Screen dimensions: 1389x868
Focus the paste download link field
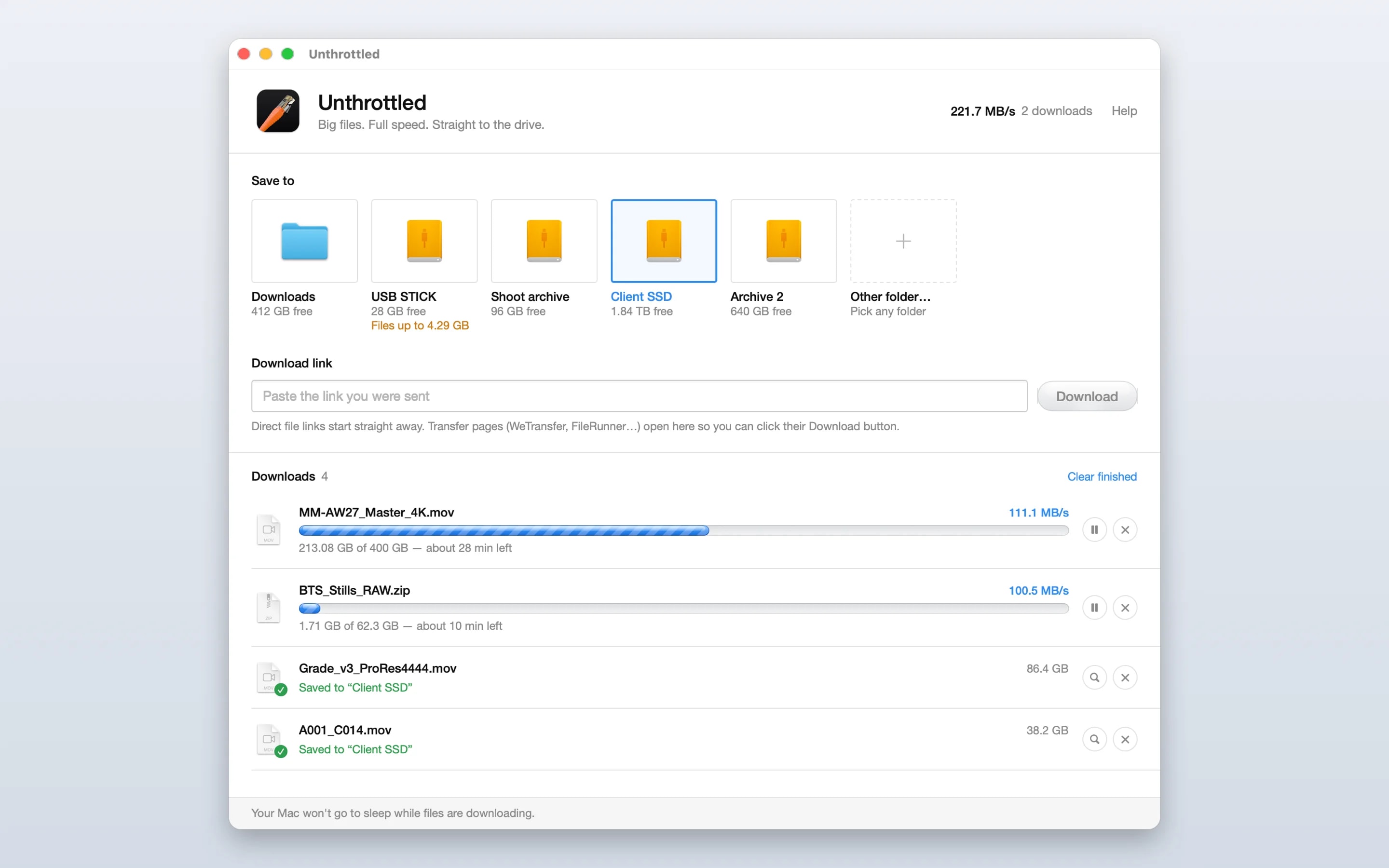639,396
